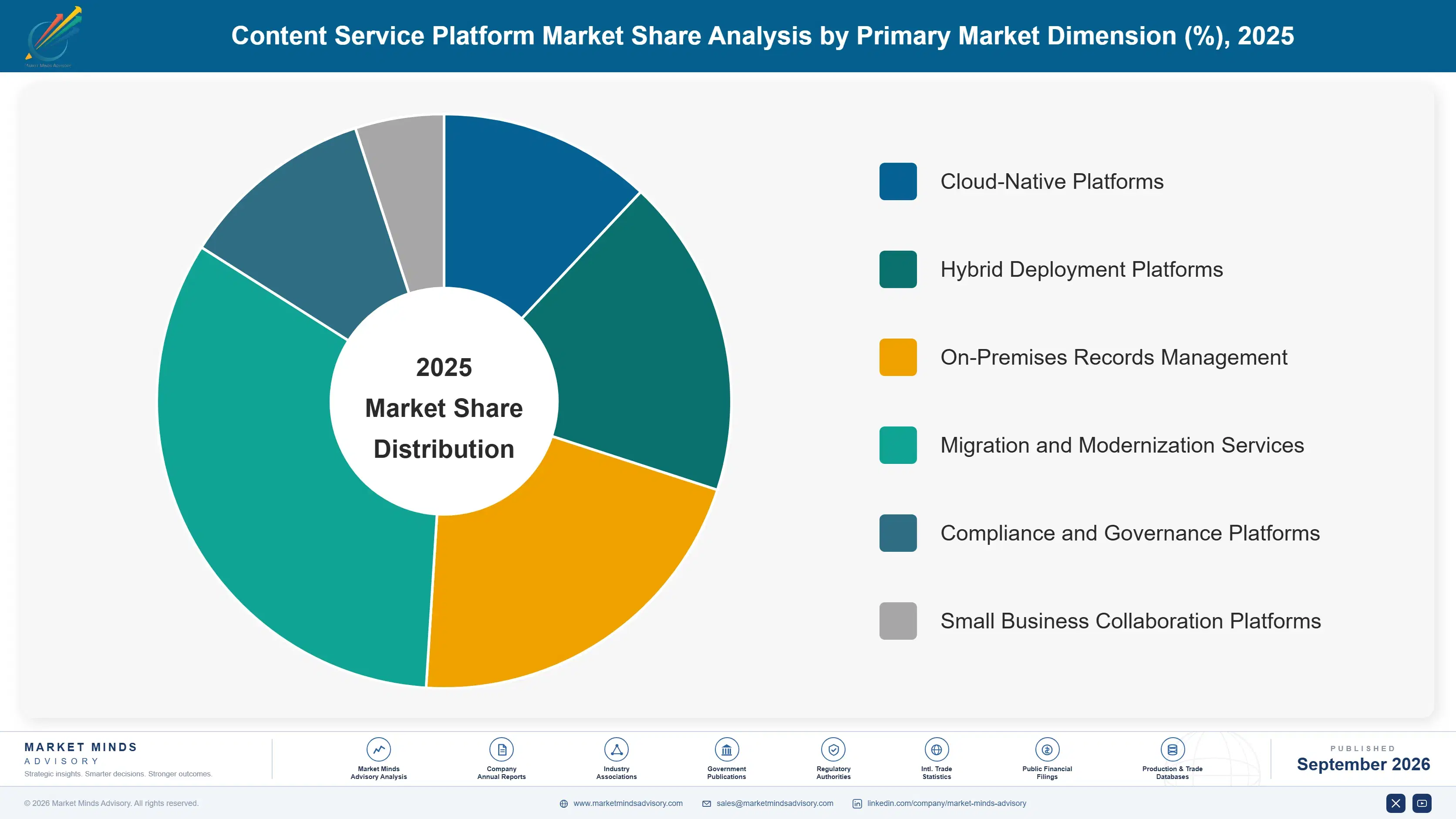This screenshot has height=819, width=1456.
Task: Click the Regulatory Authorities label
Action: [833, 773]
